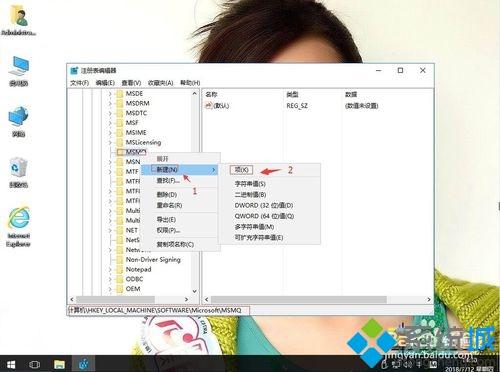Click the (默认) string value icon
Image resolution: width=500 pixels, height=372 pixels.
tap(209, 106)
